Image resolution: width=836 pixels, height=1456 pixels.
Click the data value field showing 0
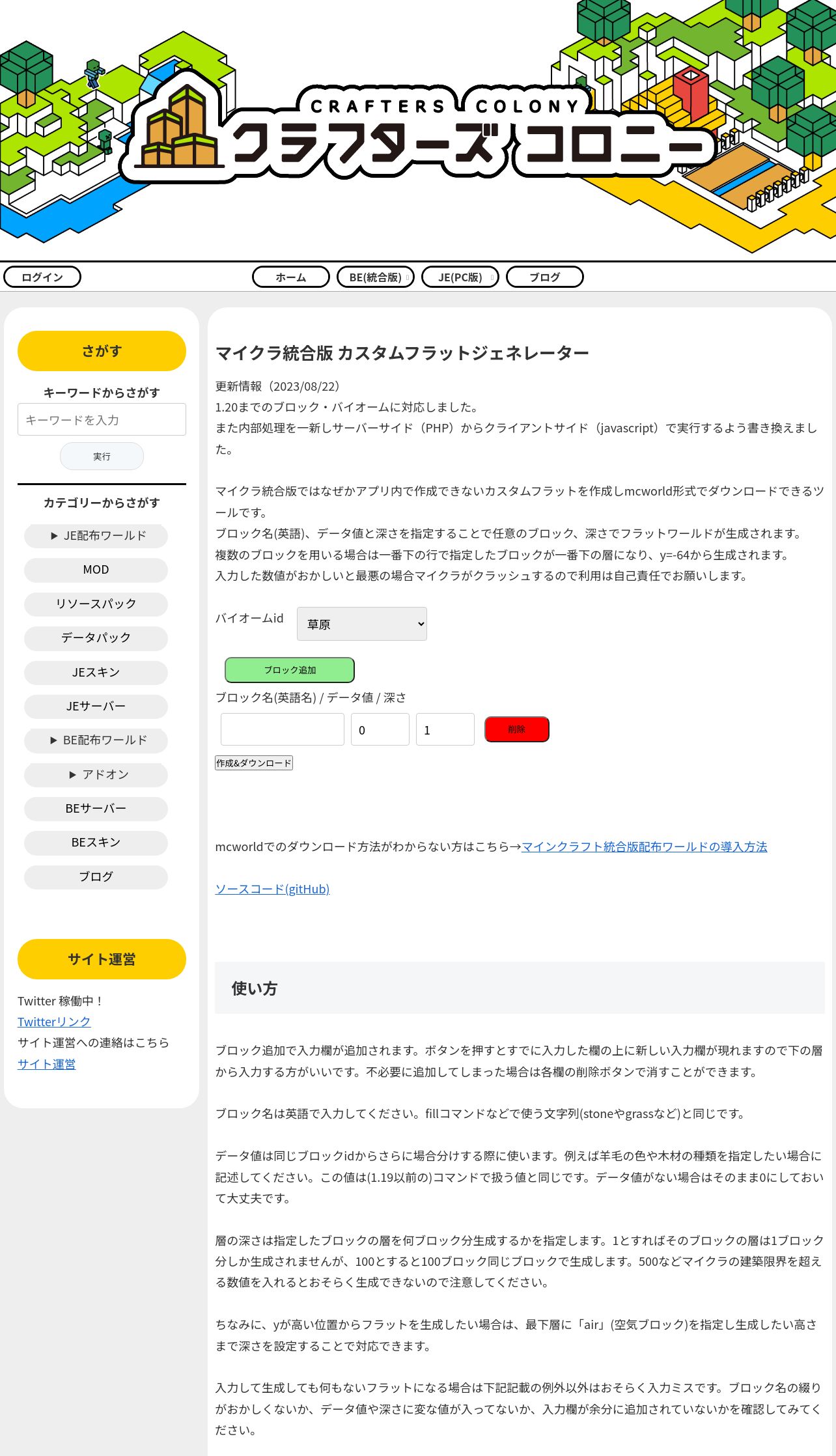[380, 729]
